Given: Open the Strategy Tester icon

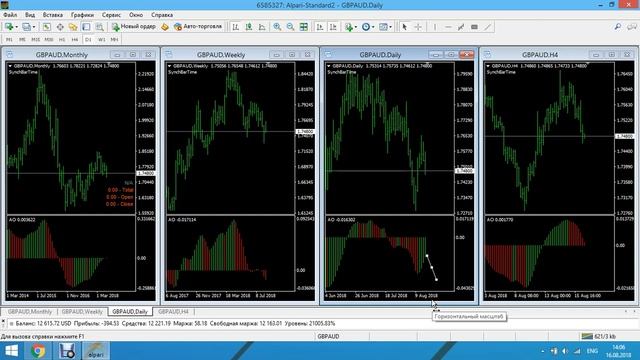Looking at the screenshot, I should (99, 27).
